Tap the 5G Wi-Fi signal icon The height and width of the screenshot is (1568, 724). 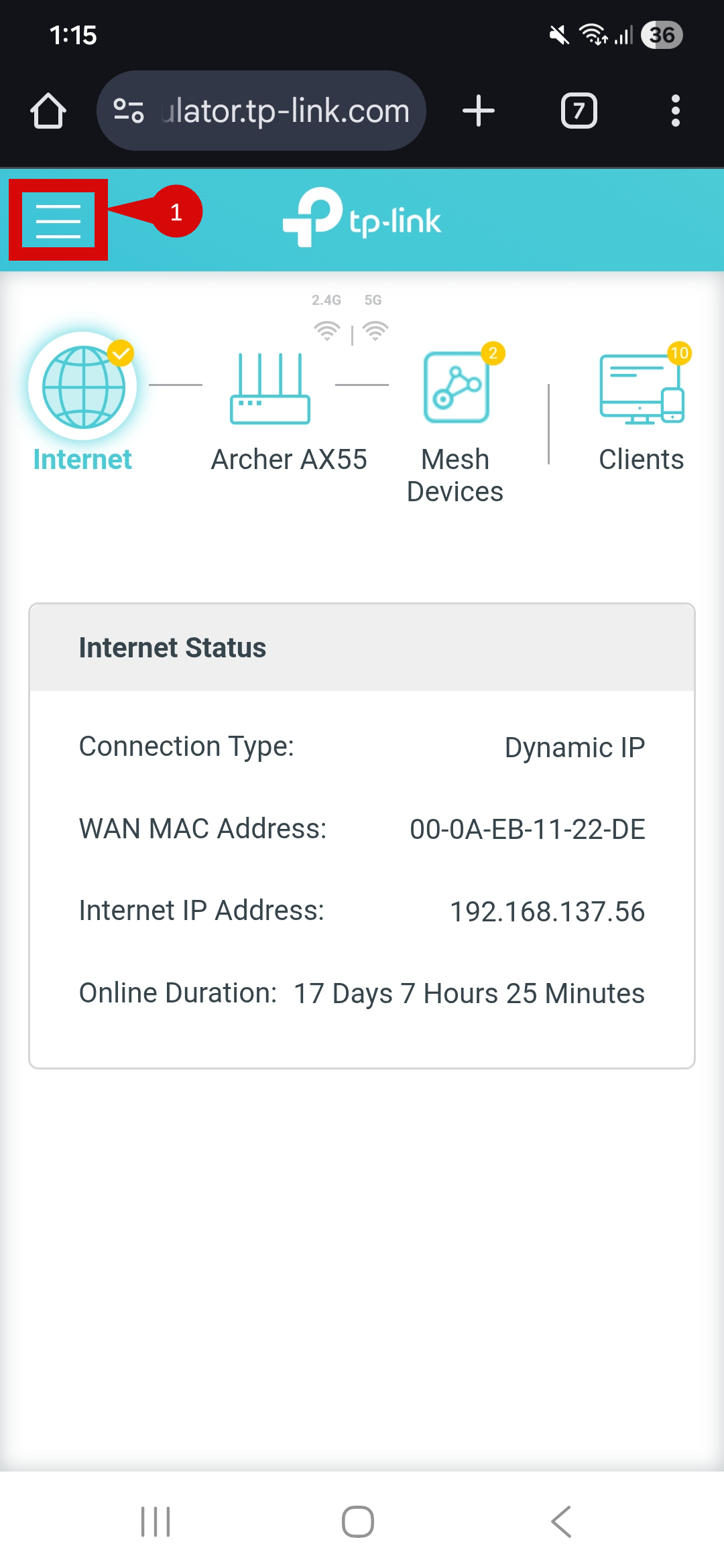pos(375,330)
